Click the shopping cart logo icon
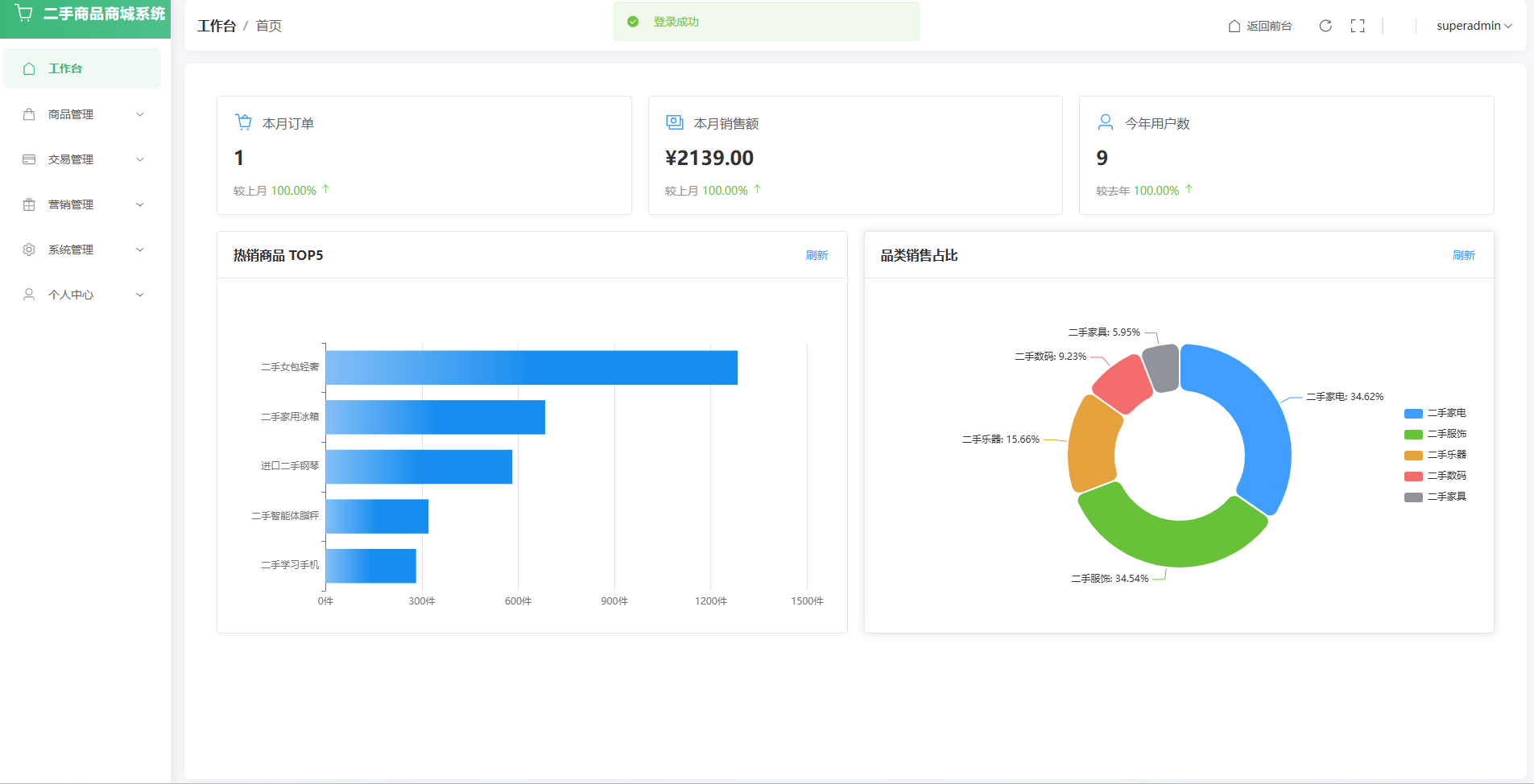 (x=24, y=14)
